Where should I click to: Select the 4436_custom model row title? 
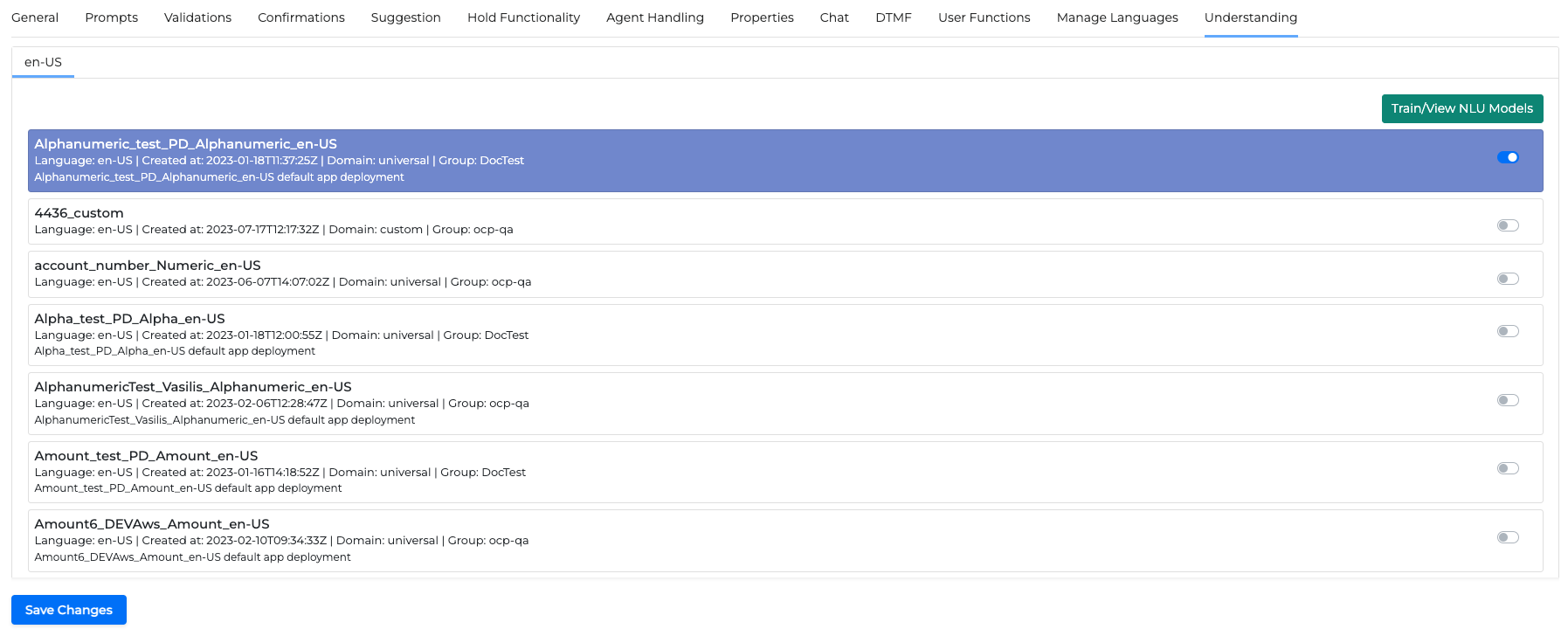click(79, 213)
